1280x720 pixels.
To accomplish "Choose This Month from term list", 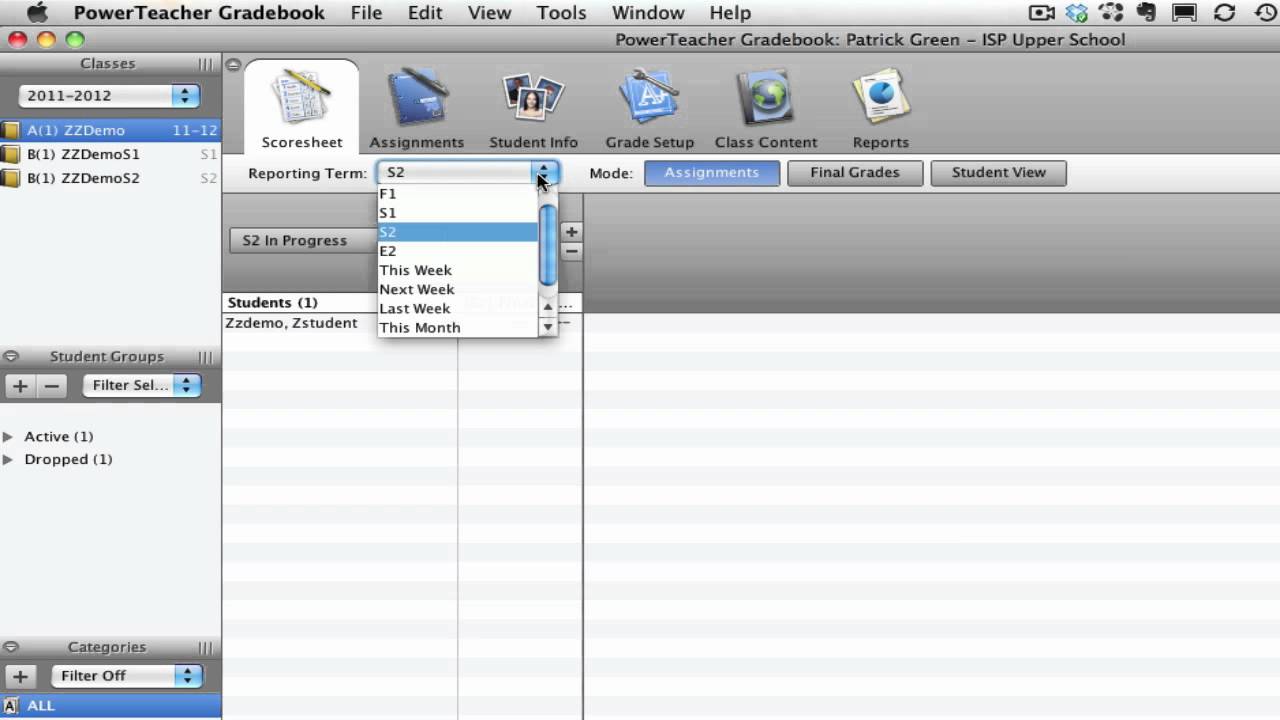I will 458,327.
